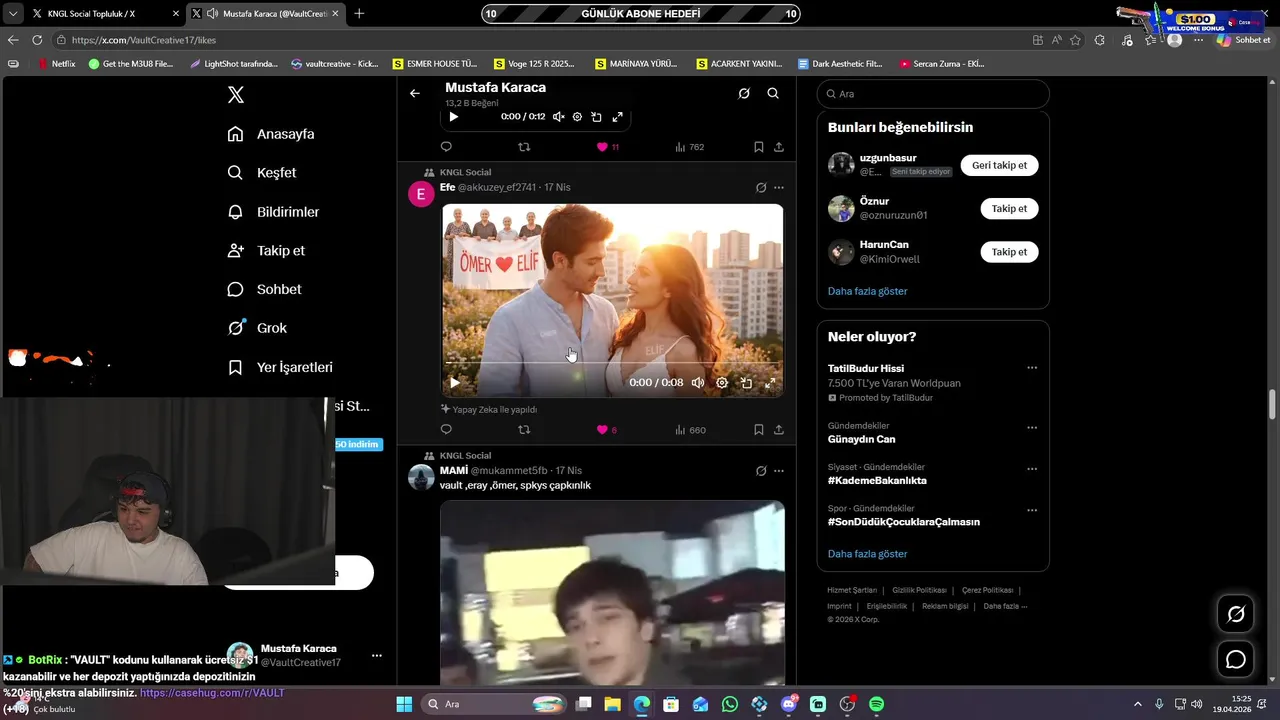The width and height of the screenshot is (1280, 720).
Task: Share the post with 762 views
Action: (x=779, y=147)
